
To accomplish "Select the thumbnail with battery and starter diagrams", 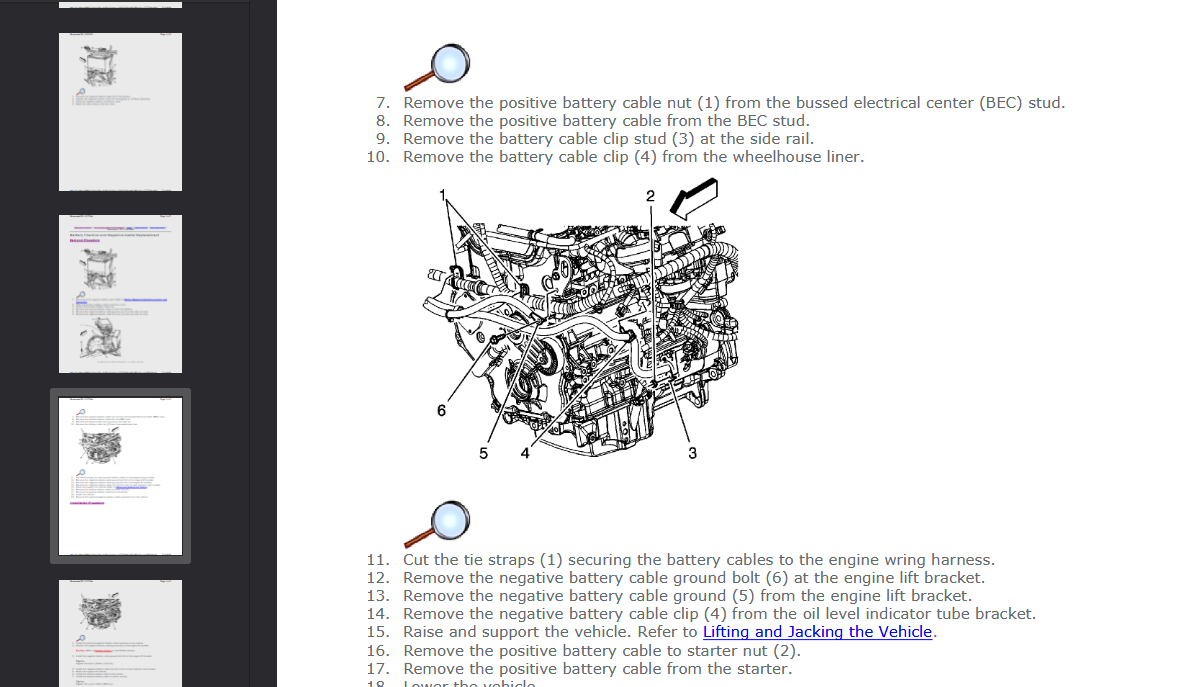I will click(121, 294).
